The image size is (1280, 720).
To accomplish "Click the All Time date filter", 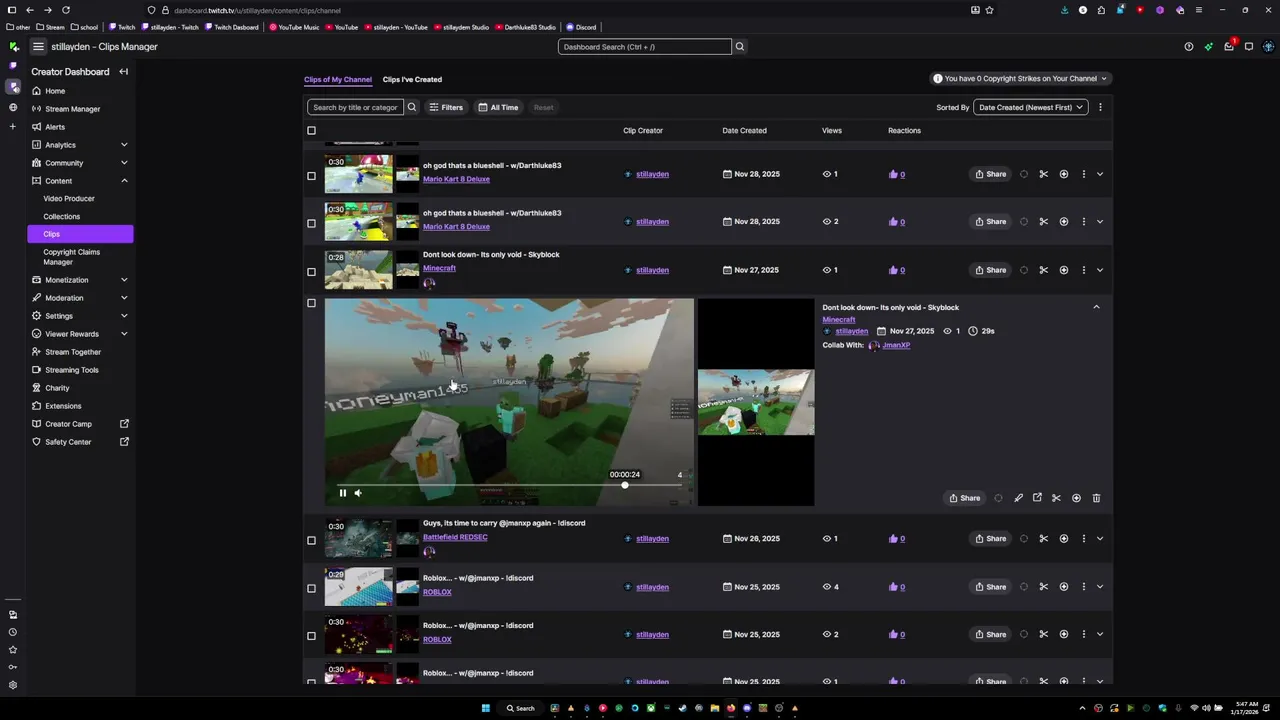I will (x=498, y=107).
